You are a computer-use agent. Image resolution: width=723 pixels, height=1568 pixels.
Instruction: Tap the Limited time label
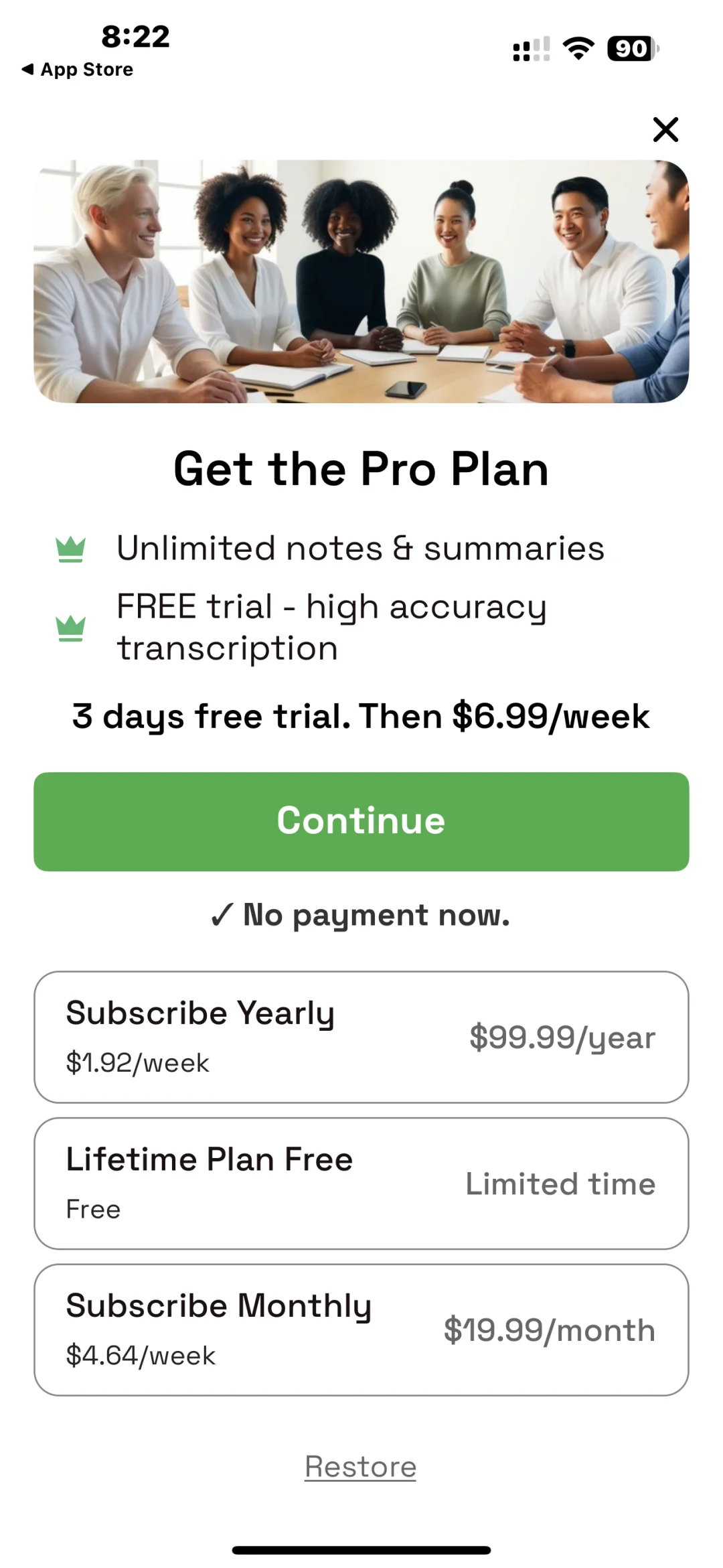[x=560, y=1184]
